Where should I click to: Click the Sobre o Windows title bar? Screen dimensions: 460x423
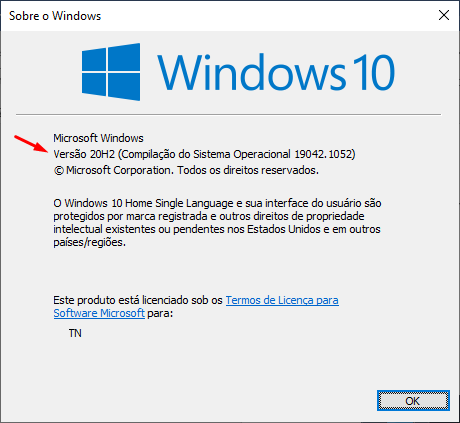click(x=218, y=16)
